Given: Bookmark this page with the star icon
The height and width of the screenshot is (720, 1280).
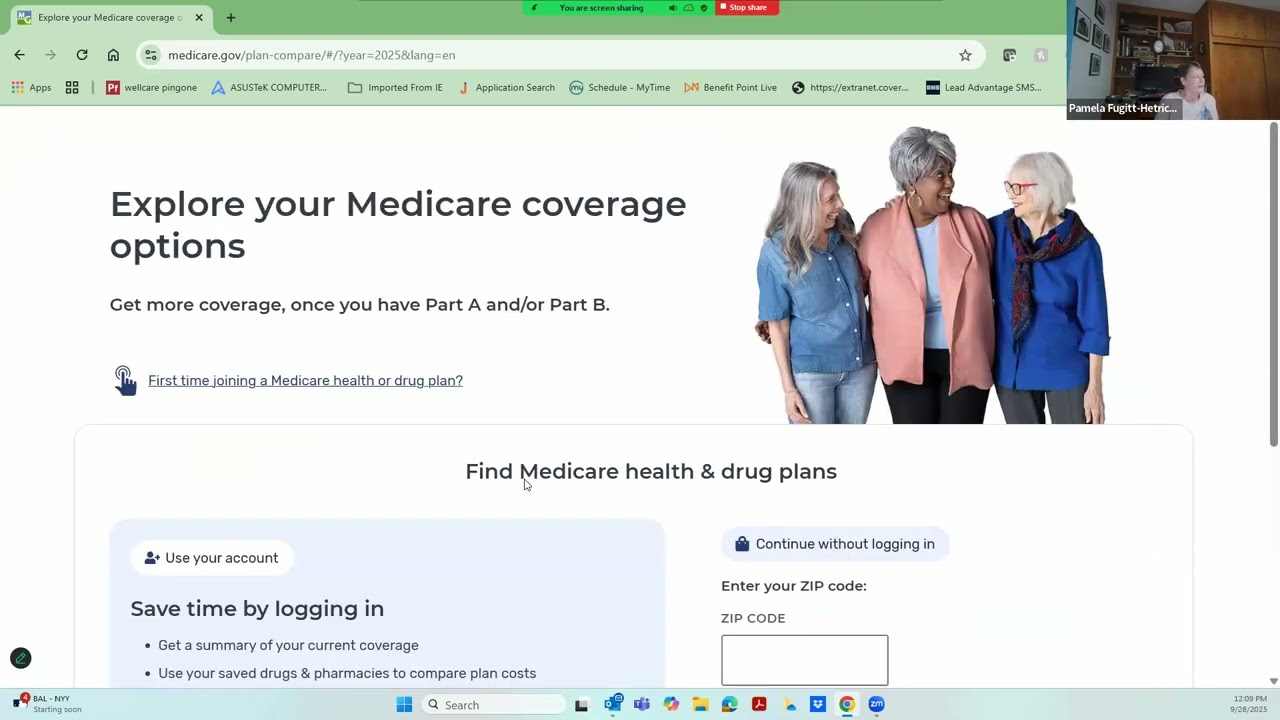Looking at the screenshot, I should (965, 55).
